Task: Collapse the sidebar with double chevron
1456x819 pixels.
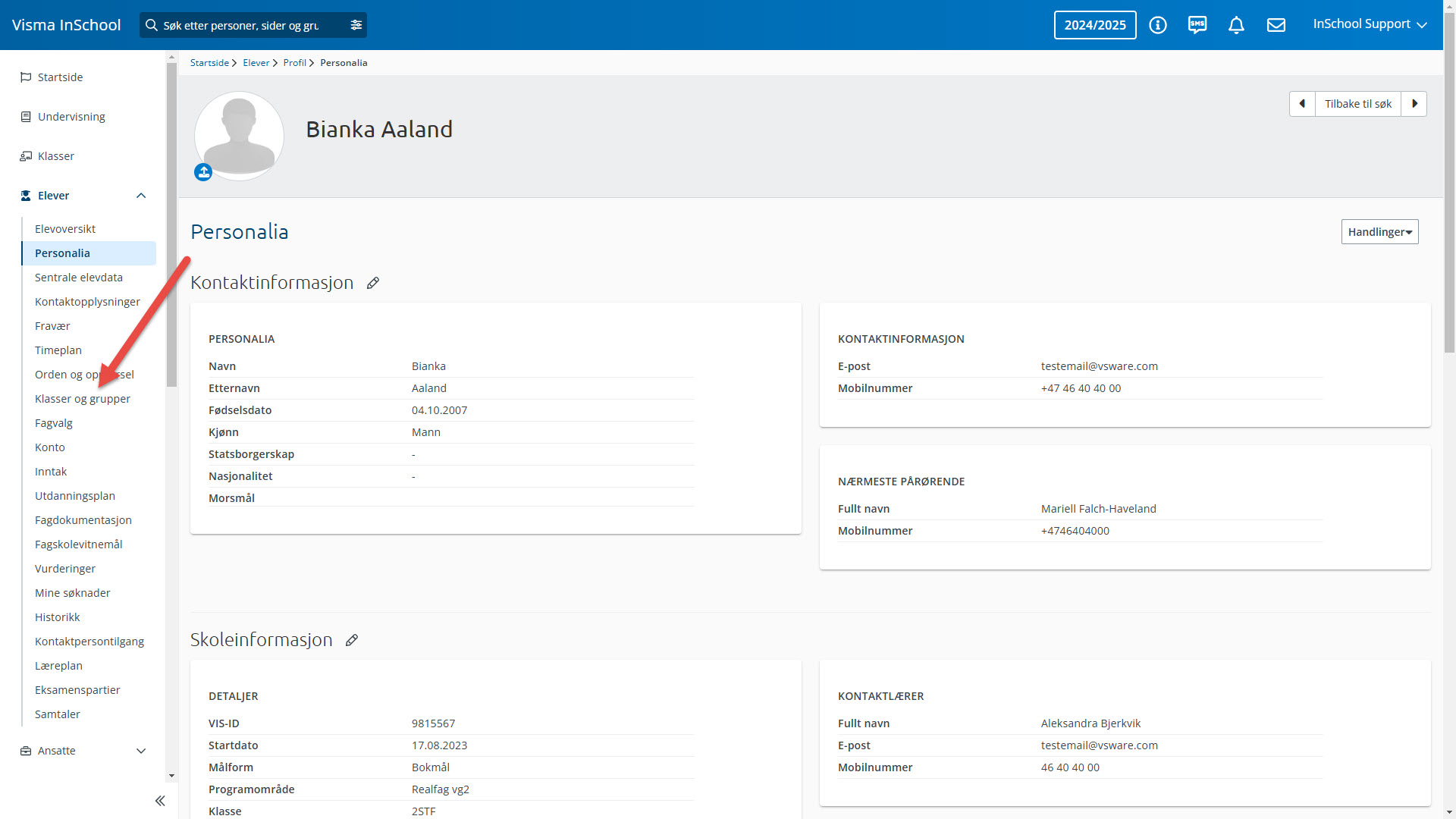Action: (x=160, y=801)
